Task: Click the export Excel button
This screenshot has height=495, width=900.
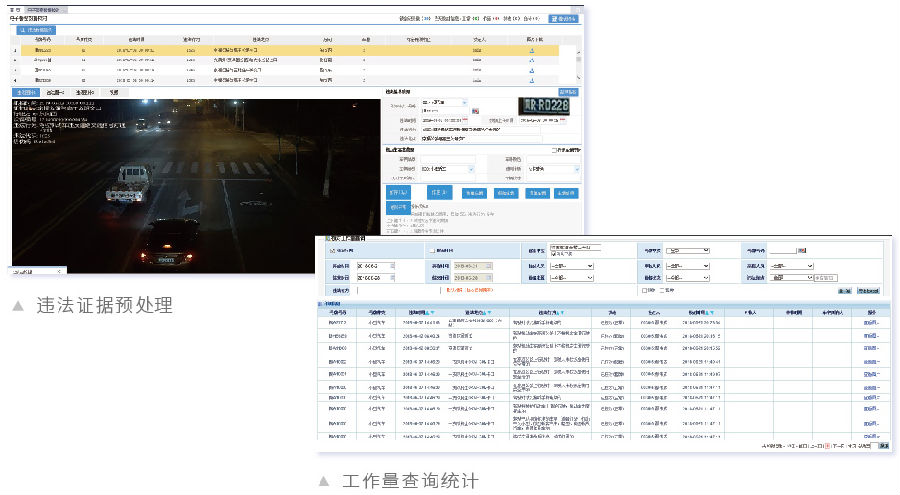Action: (x=868, y=291)
